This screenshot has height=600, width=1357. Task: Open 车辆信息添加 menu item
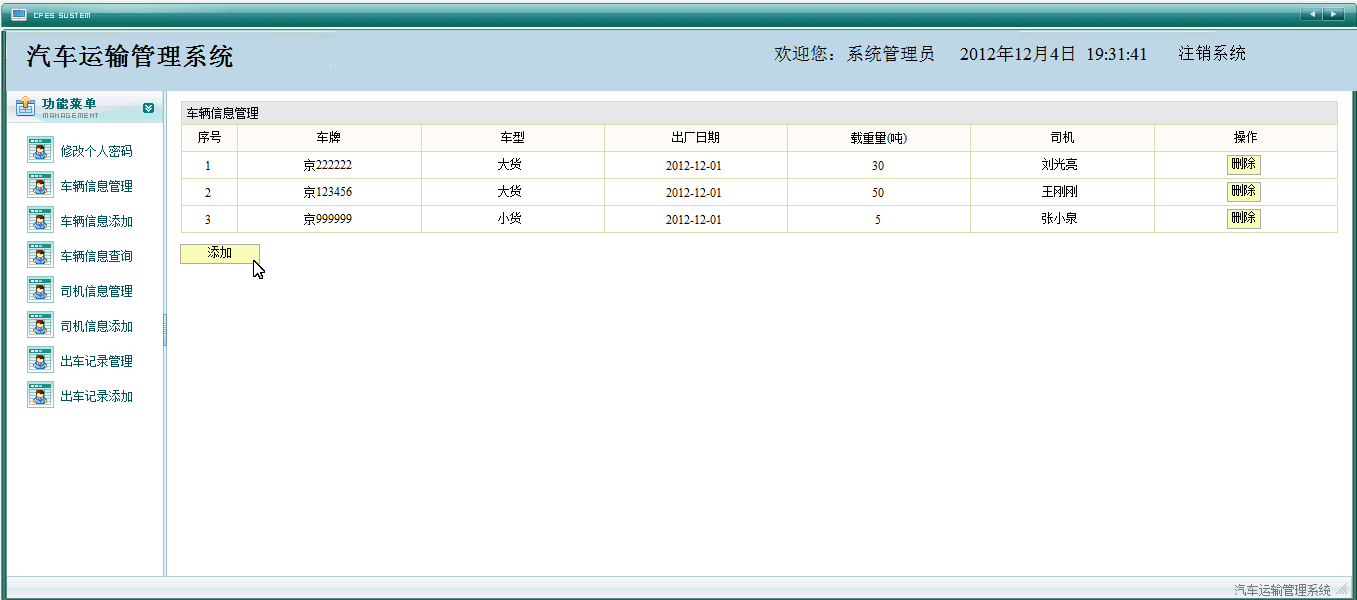96,221
